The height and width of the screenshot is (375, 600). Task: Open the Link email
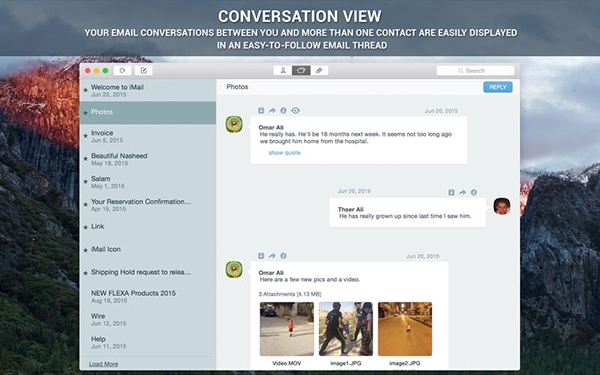148,227
